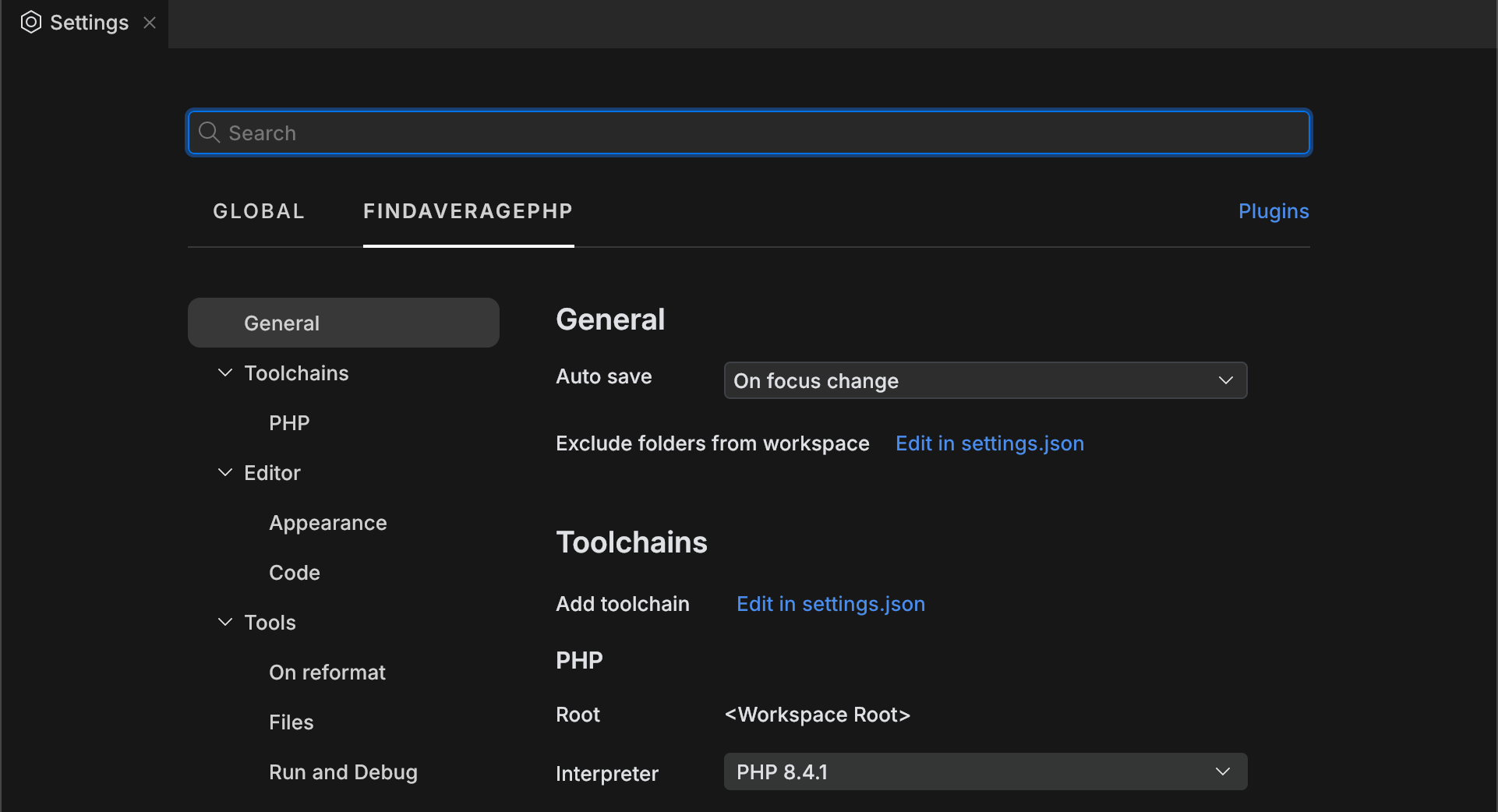Navigate to Run and Debug settings
Viewport: 1498px width, 812px height.
[x=343, y=772]
